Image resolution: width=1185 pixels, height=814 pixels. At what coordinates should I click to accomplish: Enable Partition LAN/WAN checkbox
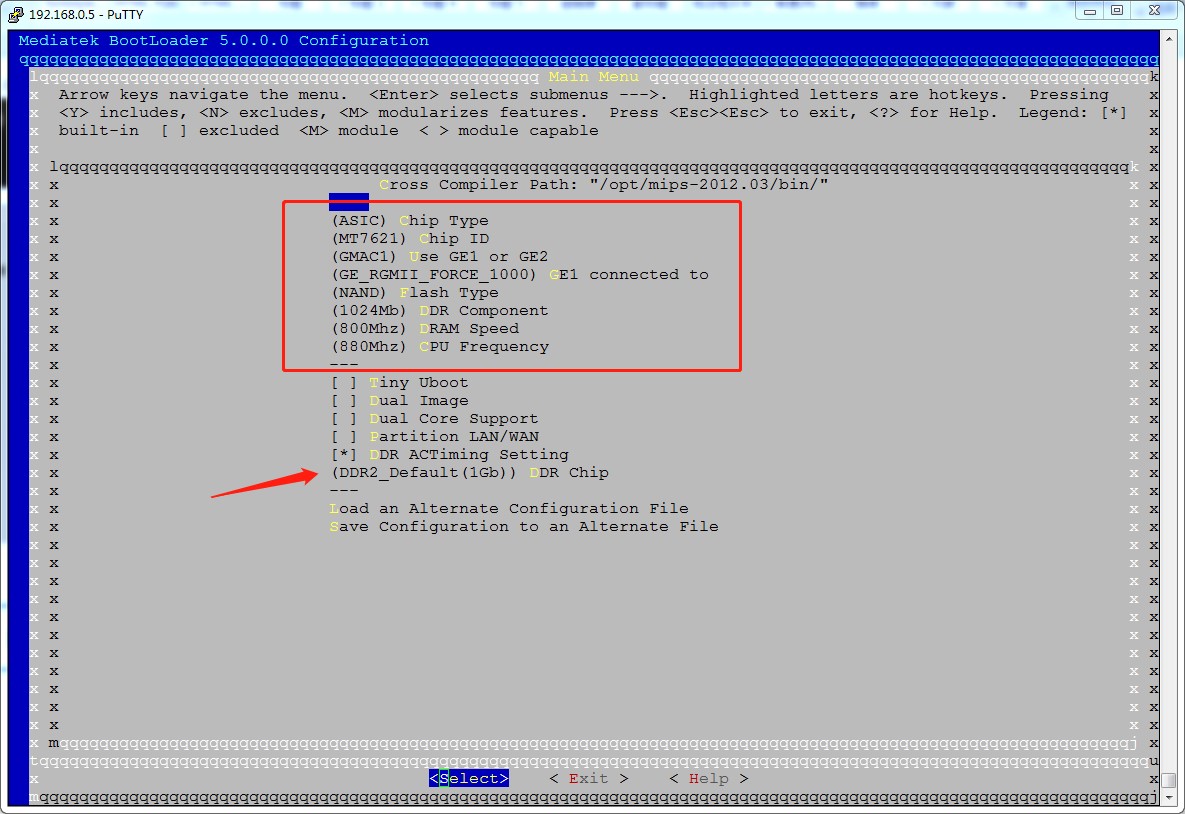(x=344, y=438)
